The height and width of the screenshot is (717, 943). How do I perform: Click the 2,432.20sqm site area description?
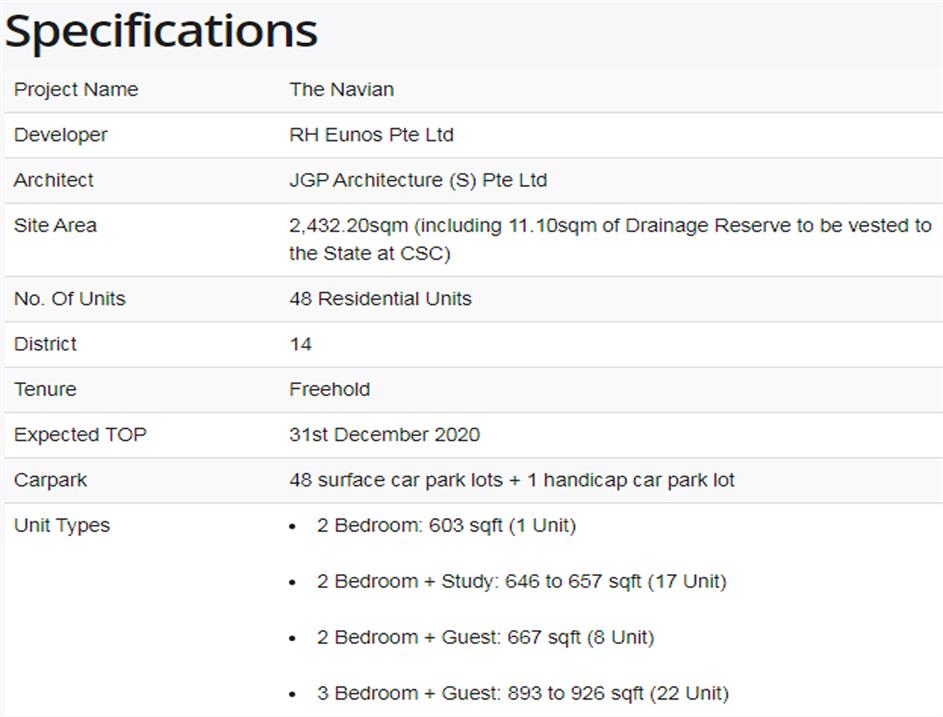(x=609, y=239)
